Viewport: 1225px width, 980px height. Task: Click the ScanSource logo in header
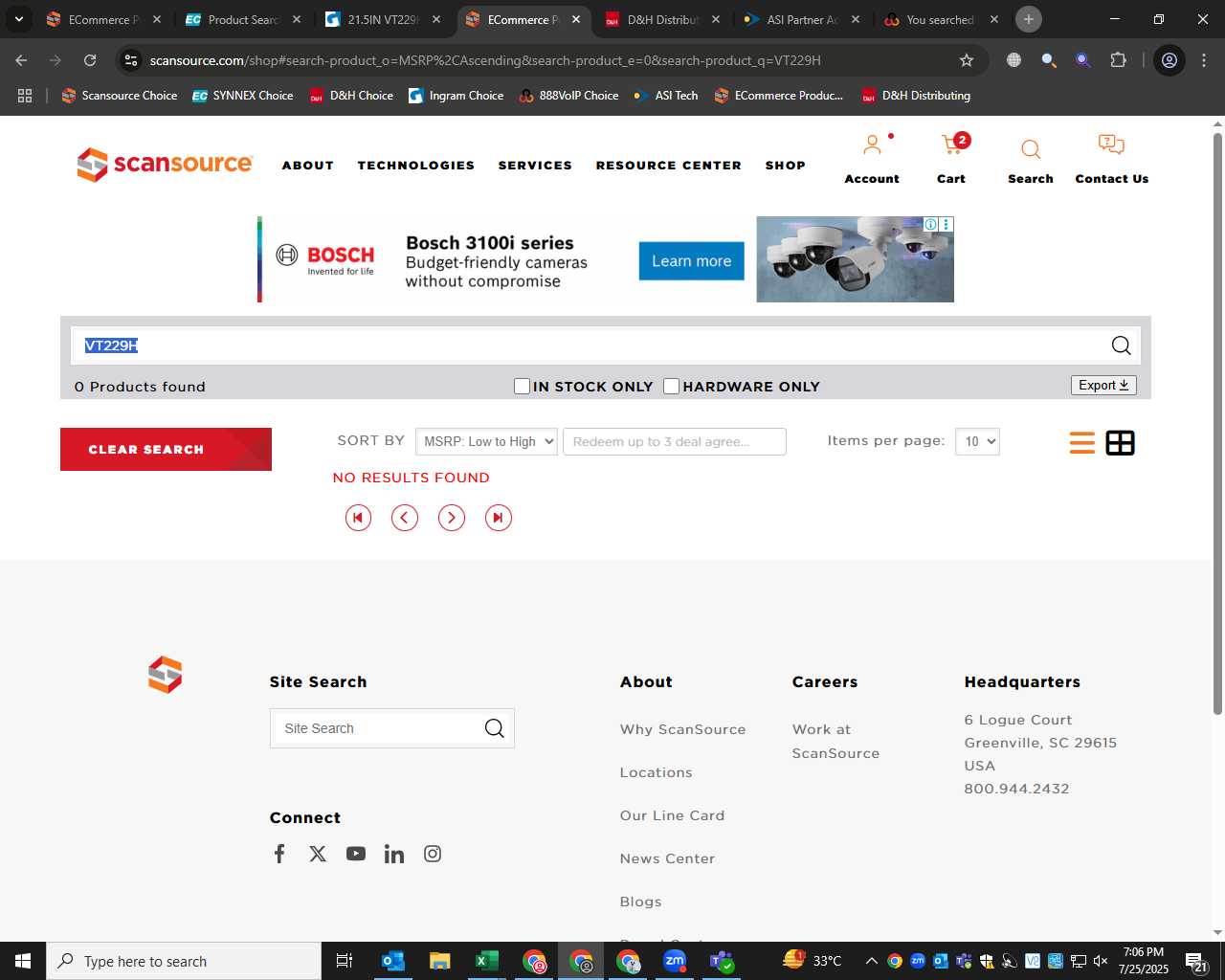coord(165,165)
